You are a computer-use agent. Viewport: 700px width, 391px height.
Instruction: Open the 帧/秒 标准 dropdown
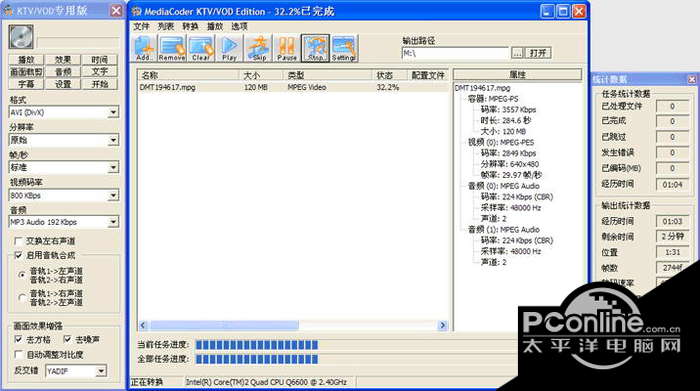click(x=113, y=168)
